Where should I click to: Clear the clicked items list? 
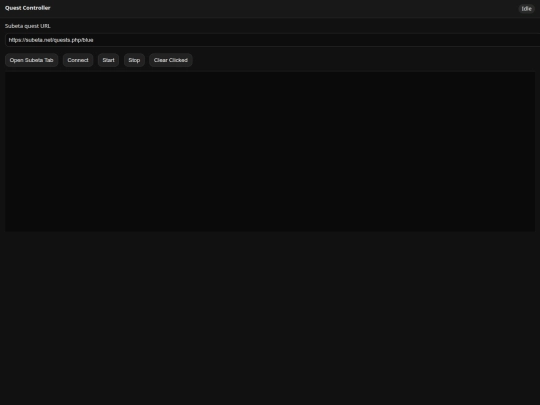click(x=171, y=60)
